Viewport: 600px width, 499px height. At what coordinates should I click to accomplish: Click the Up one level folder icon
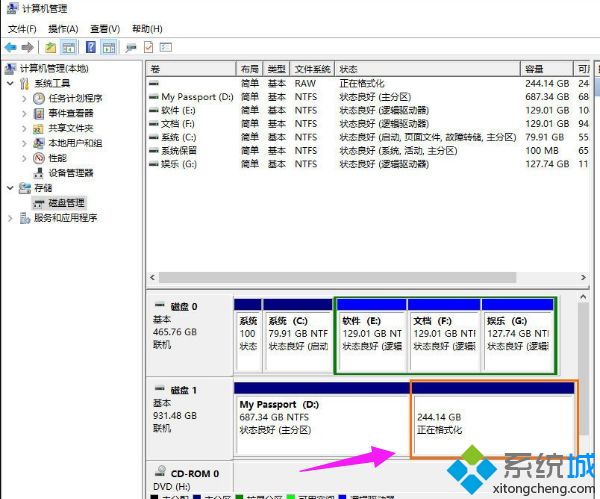click(51, 47)
